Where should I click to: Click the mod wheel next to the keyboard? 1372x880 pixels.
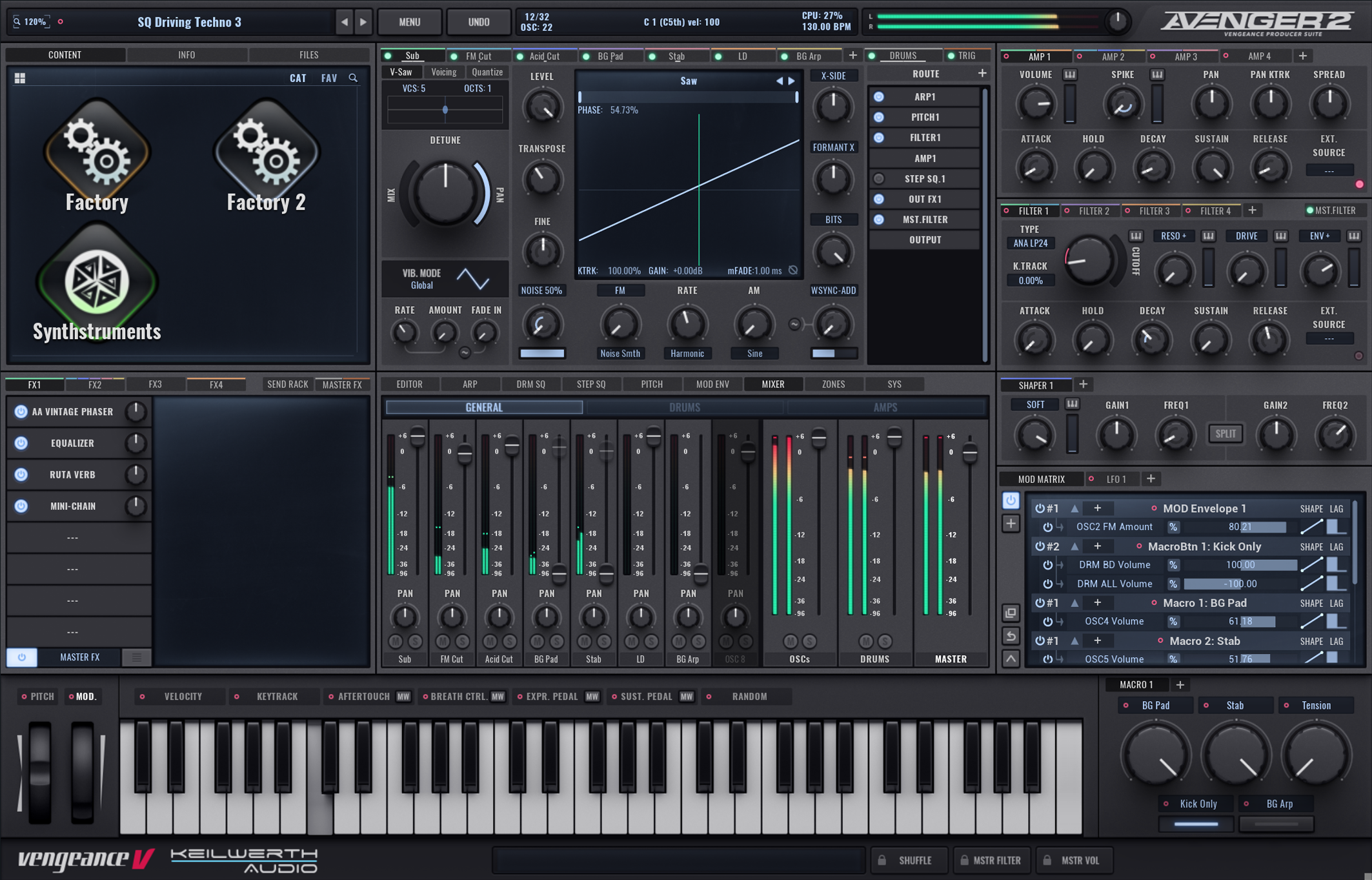(82, 772)
